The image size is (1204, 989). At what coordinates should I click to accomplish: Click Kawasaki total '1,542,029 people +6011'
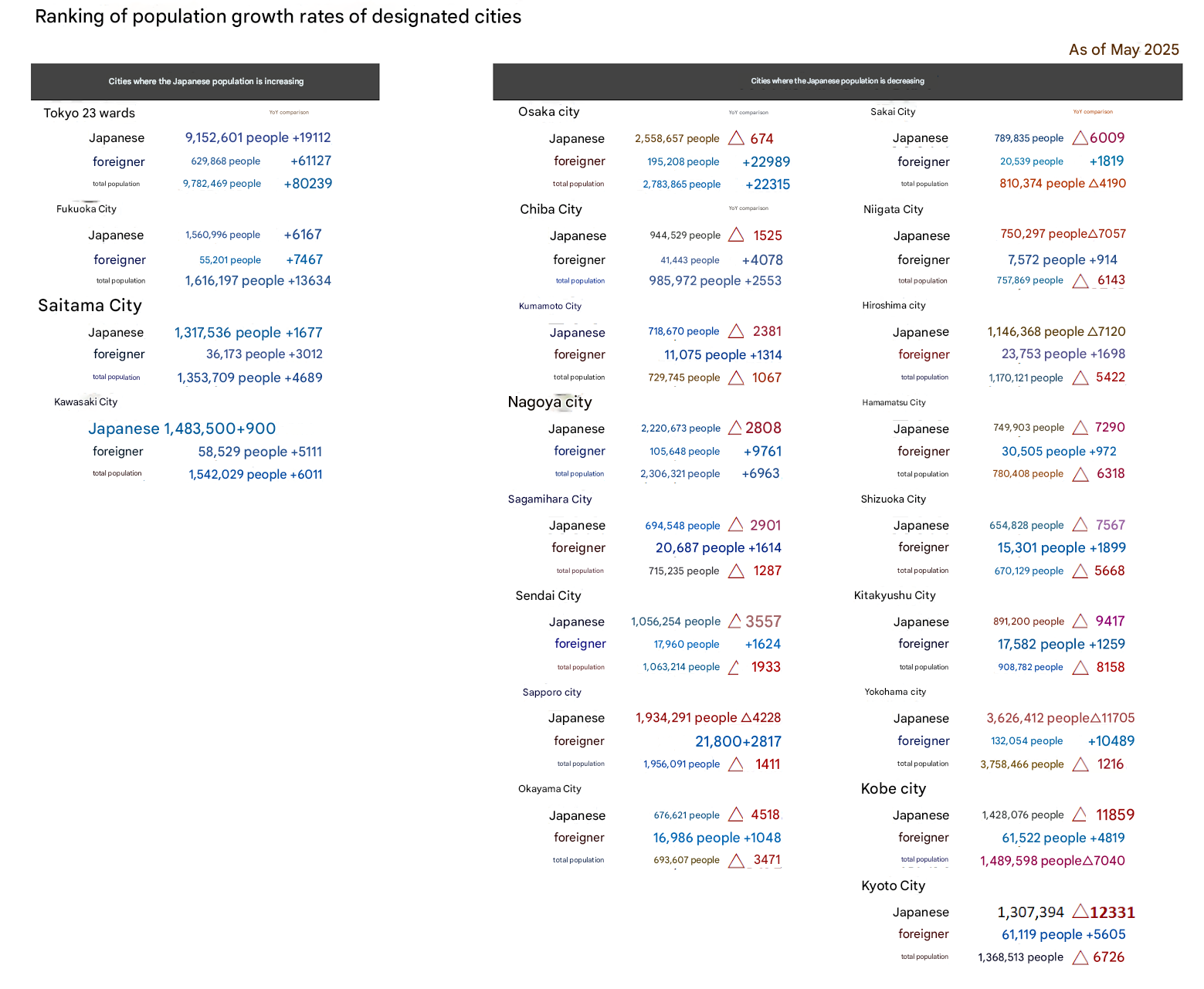256,474
